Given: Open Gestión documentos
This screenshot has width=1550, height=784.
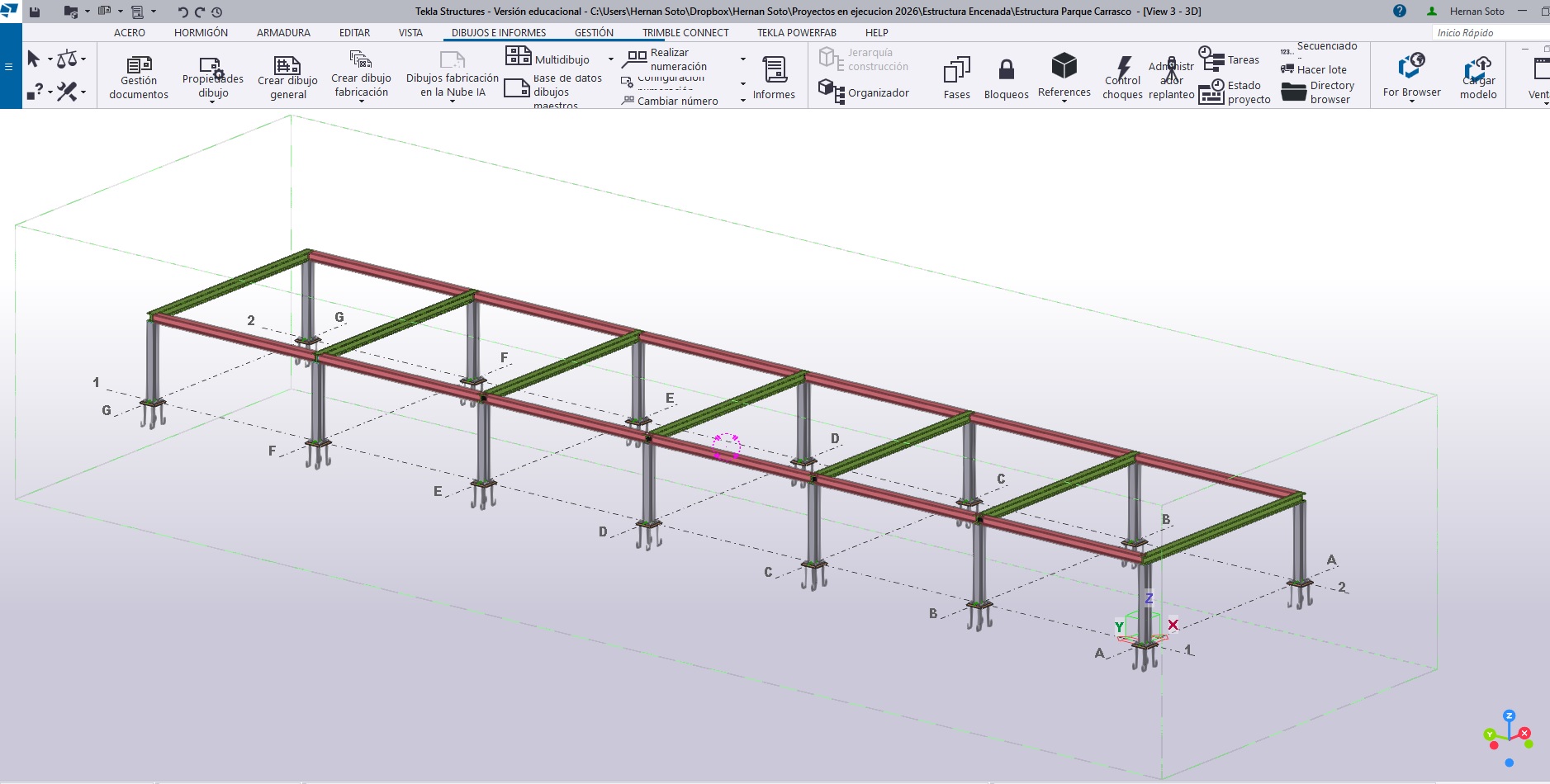Looking at the screenshot, I should [139, 78].
